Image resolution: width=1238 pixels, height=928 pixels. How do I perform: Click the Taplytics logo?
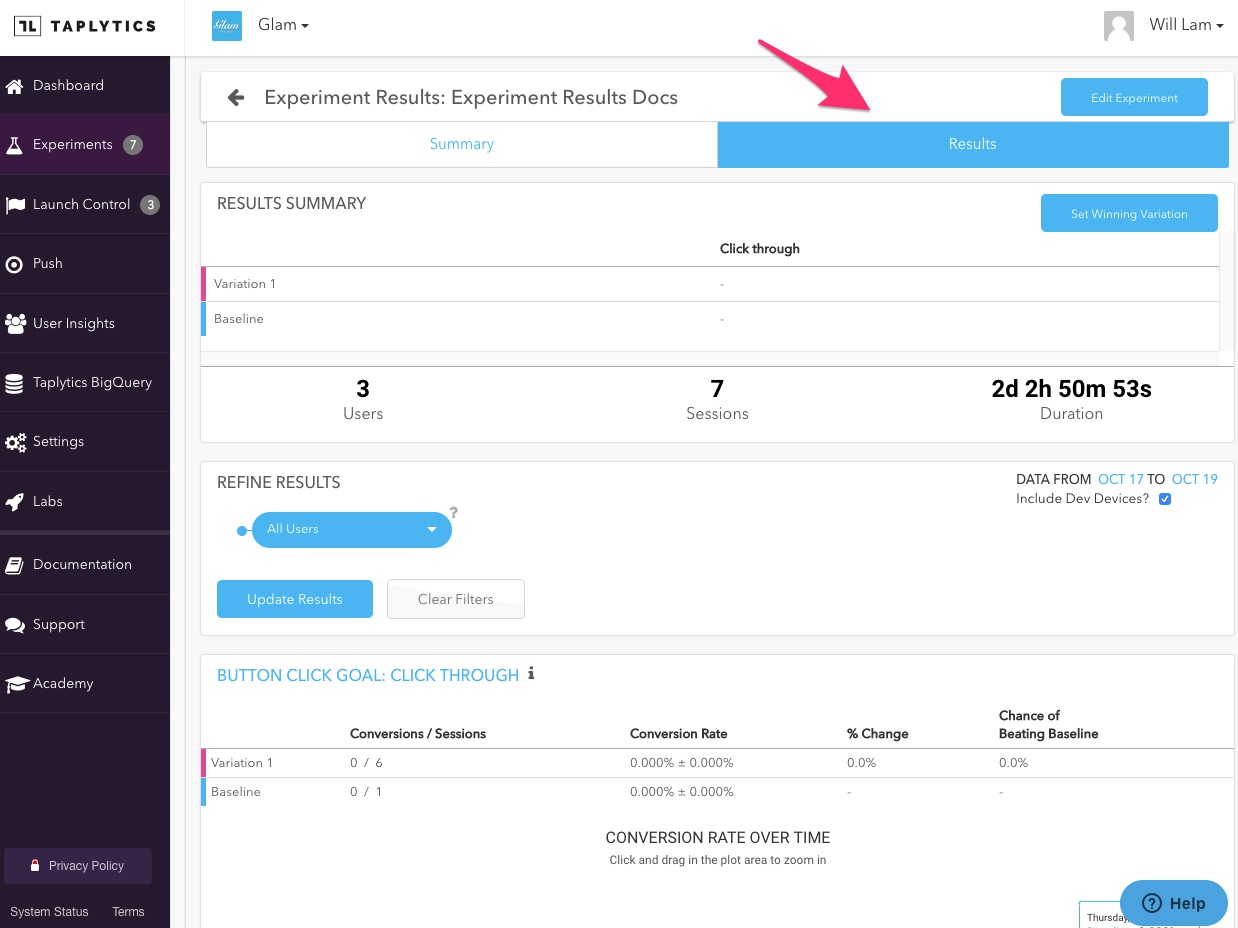84,26
